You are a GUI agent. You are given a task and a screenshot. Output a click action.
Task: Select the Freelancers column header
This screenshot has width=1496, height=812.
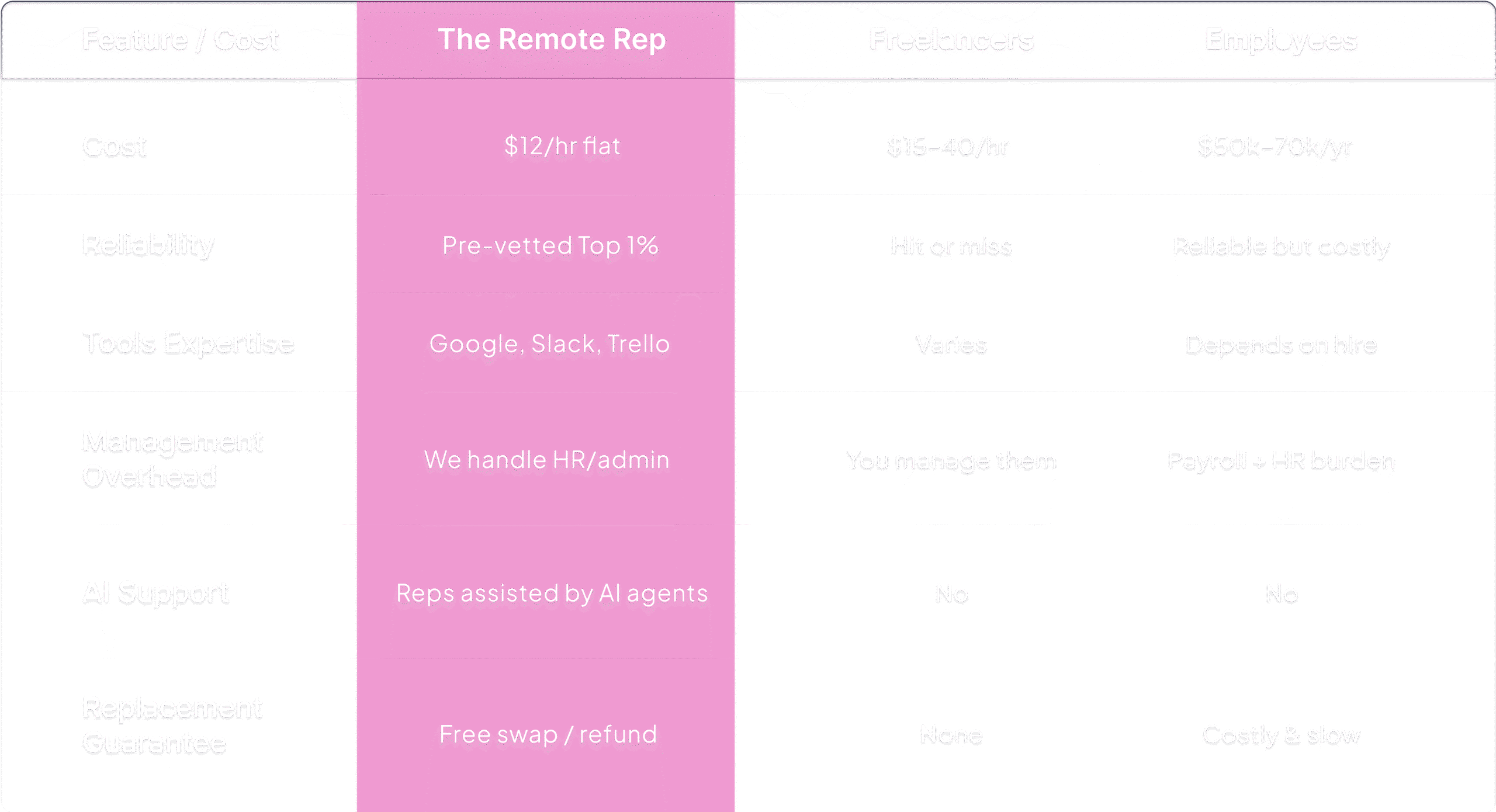(x=951, y=40)
